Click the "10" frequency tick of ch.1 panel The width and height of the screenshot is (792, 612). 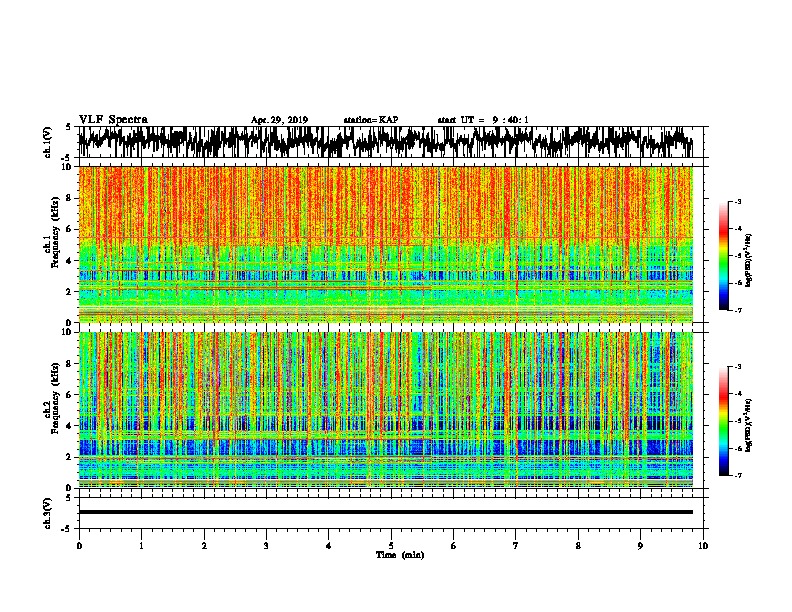(69, 167)
